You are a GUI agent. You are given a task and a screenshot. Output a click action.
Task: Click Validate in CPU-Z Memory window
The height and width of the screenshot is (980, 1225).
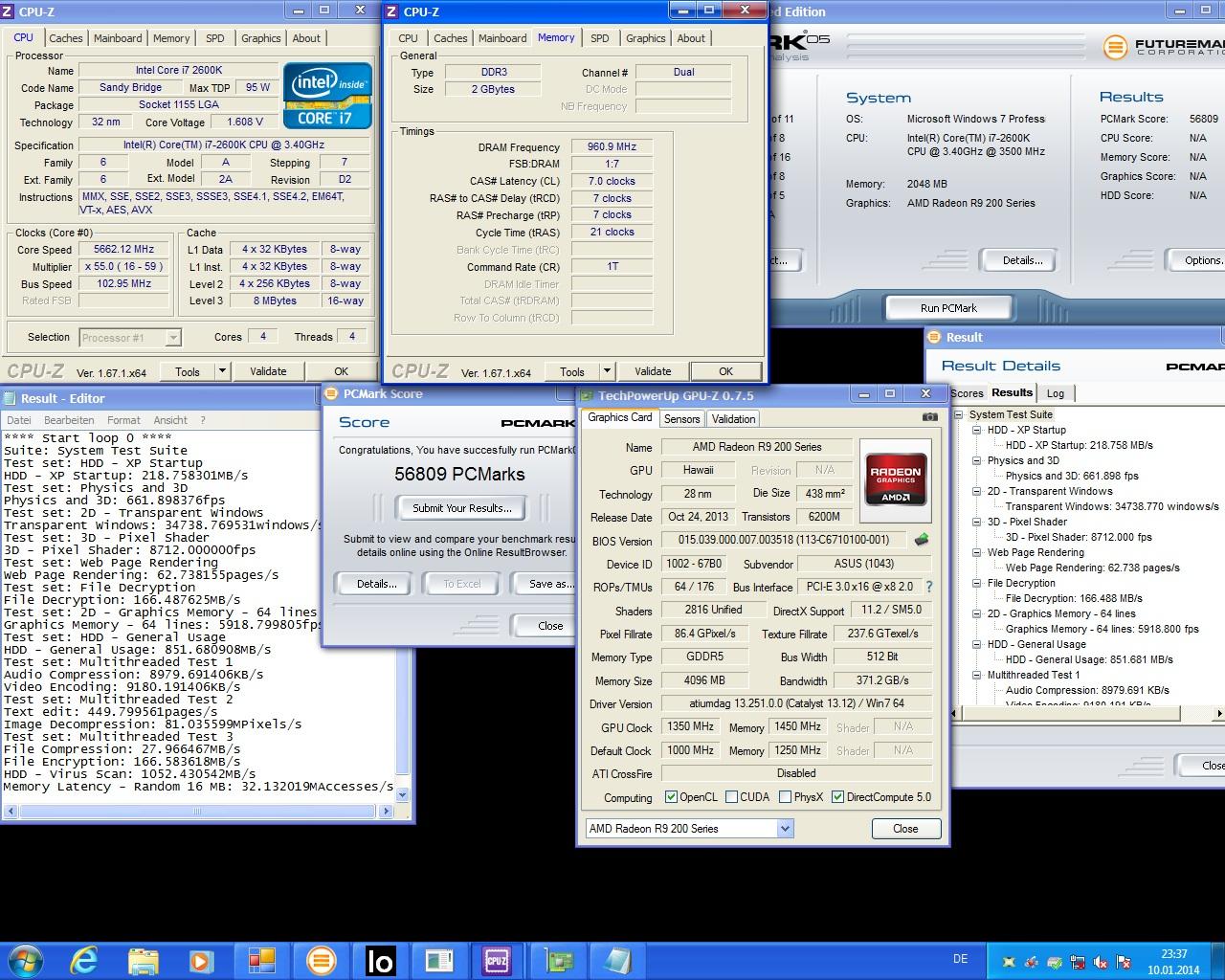(x=652, y=371)
